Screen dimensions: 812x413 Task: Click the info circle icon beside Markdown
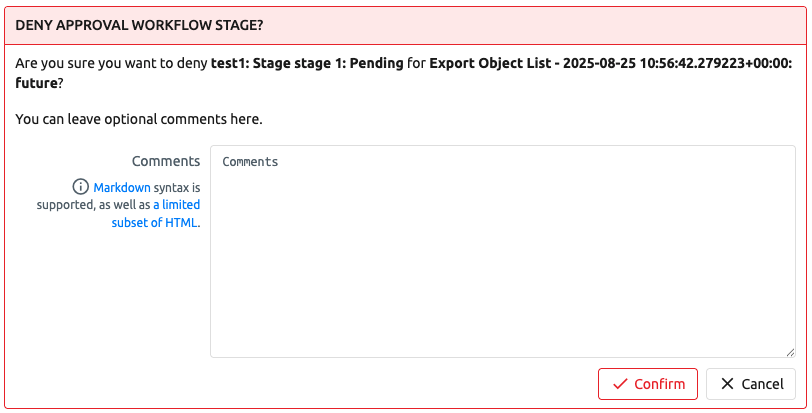[x=80, y=187]
